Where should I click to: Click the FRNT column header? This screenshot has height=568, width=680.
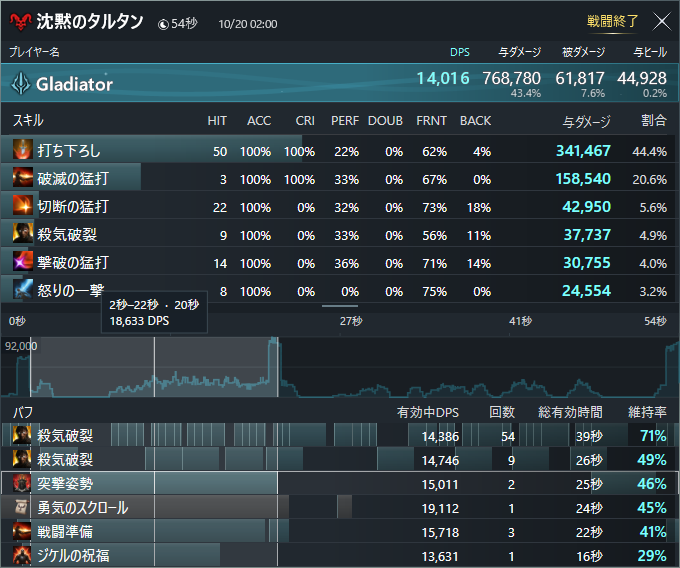tap(432, 121)
